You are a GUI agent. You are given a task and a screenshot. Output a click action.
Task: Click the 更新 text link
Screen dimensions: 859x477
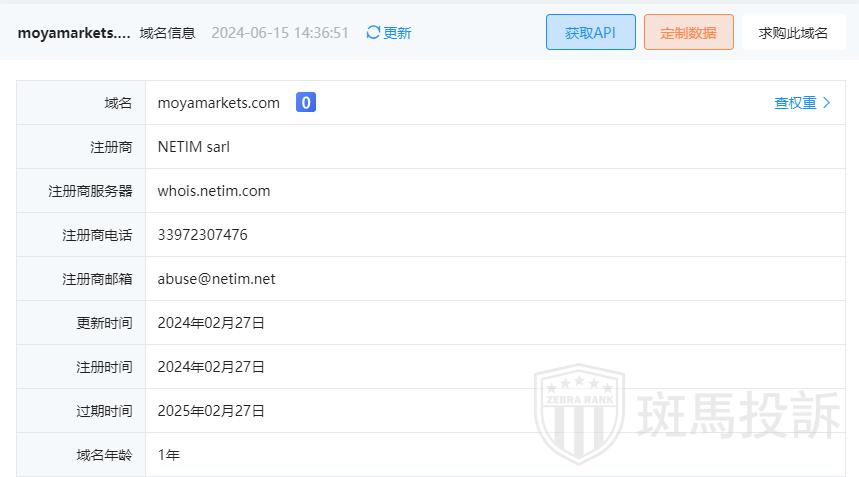coord(397,33)
